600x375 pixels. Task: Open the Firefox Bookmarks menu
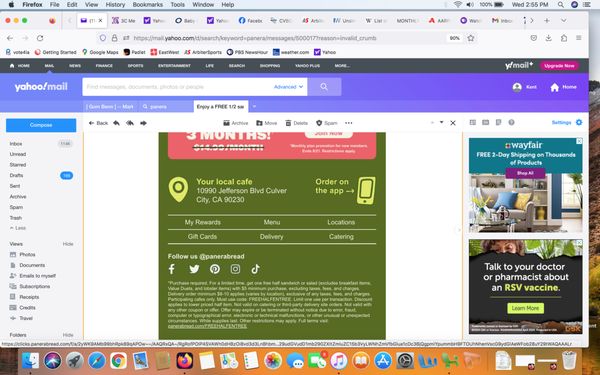(x=147, y=5)
